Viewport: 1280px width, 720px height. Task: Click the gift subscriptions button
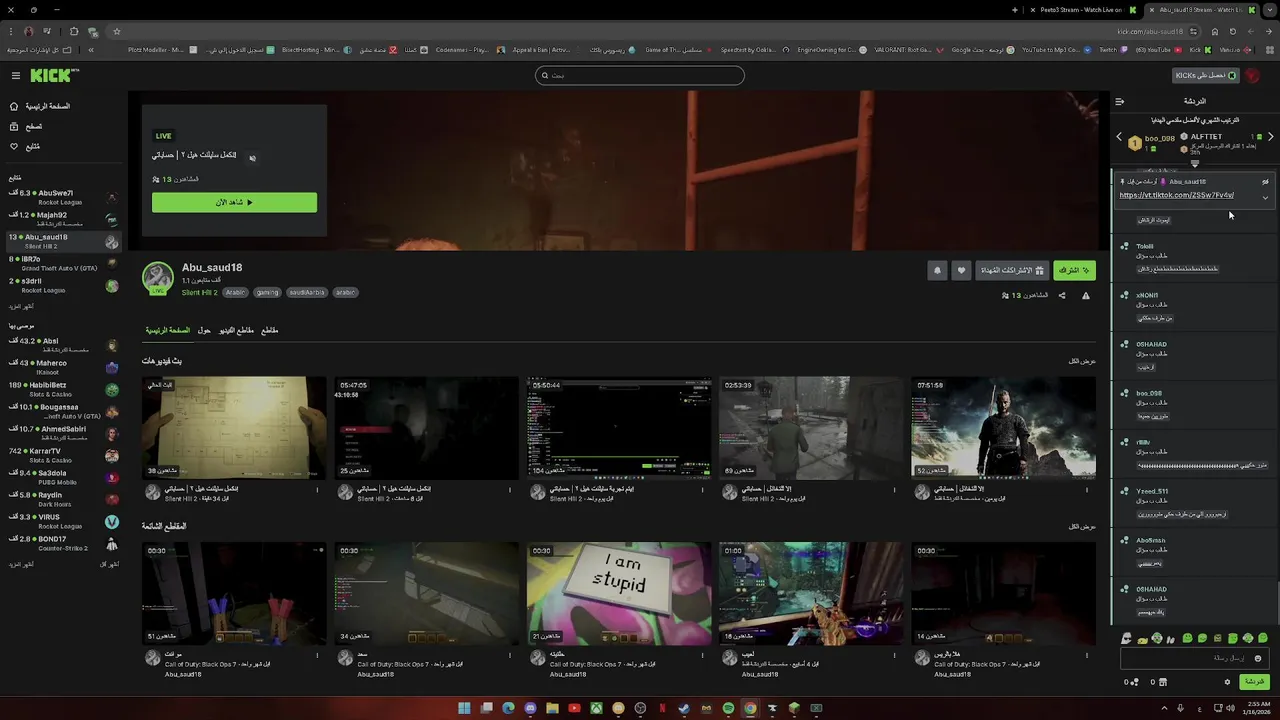click(1011, 270)
